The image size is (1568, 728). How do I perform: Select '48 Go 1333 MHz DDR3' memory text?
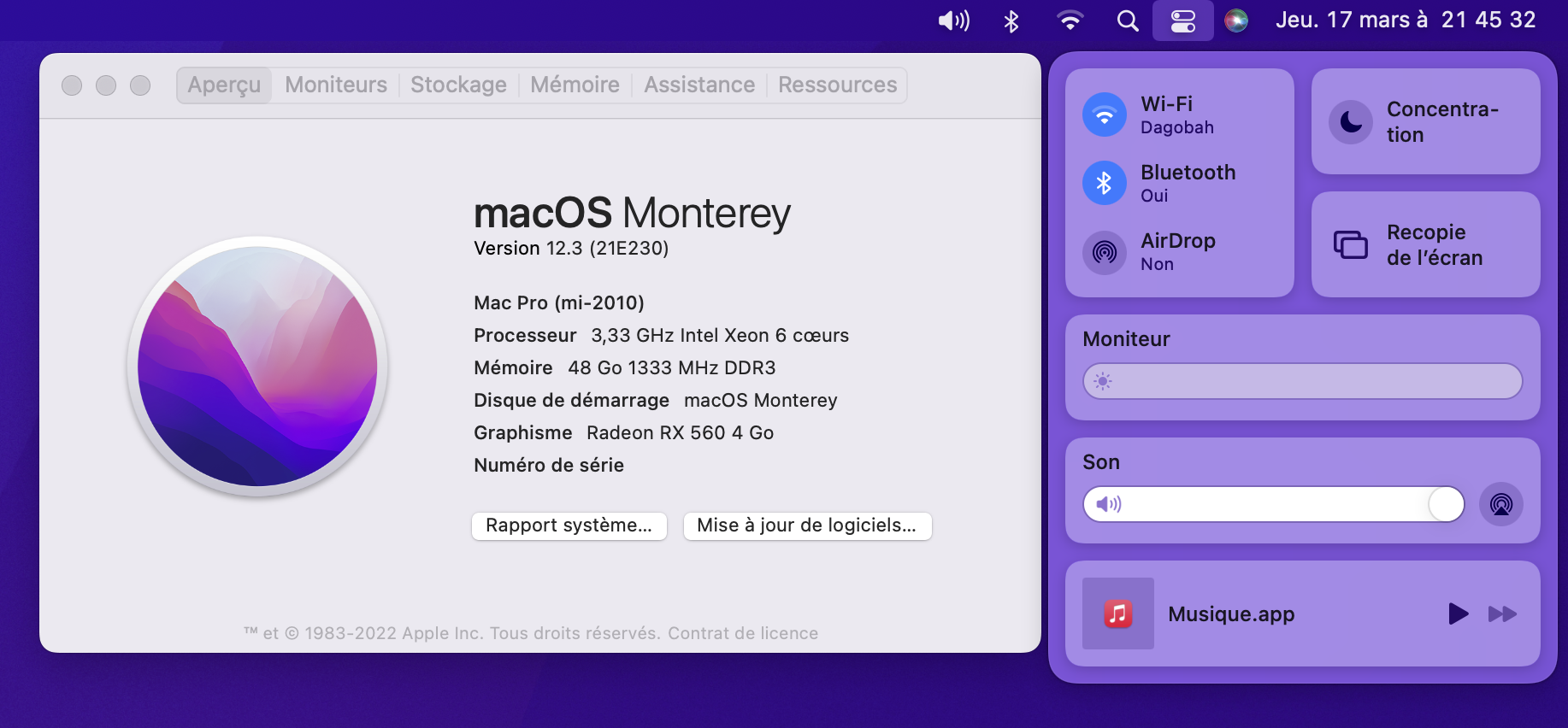672,368
